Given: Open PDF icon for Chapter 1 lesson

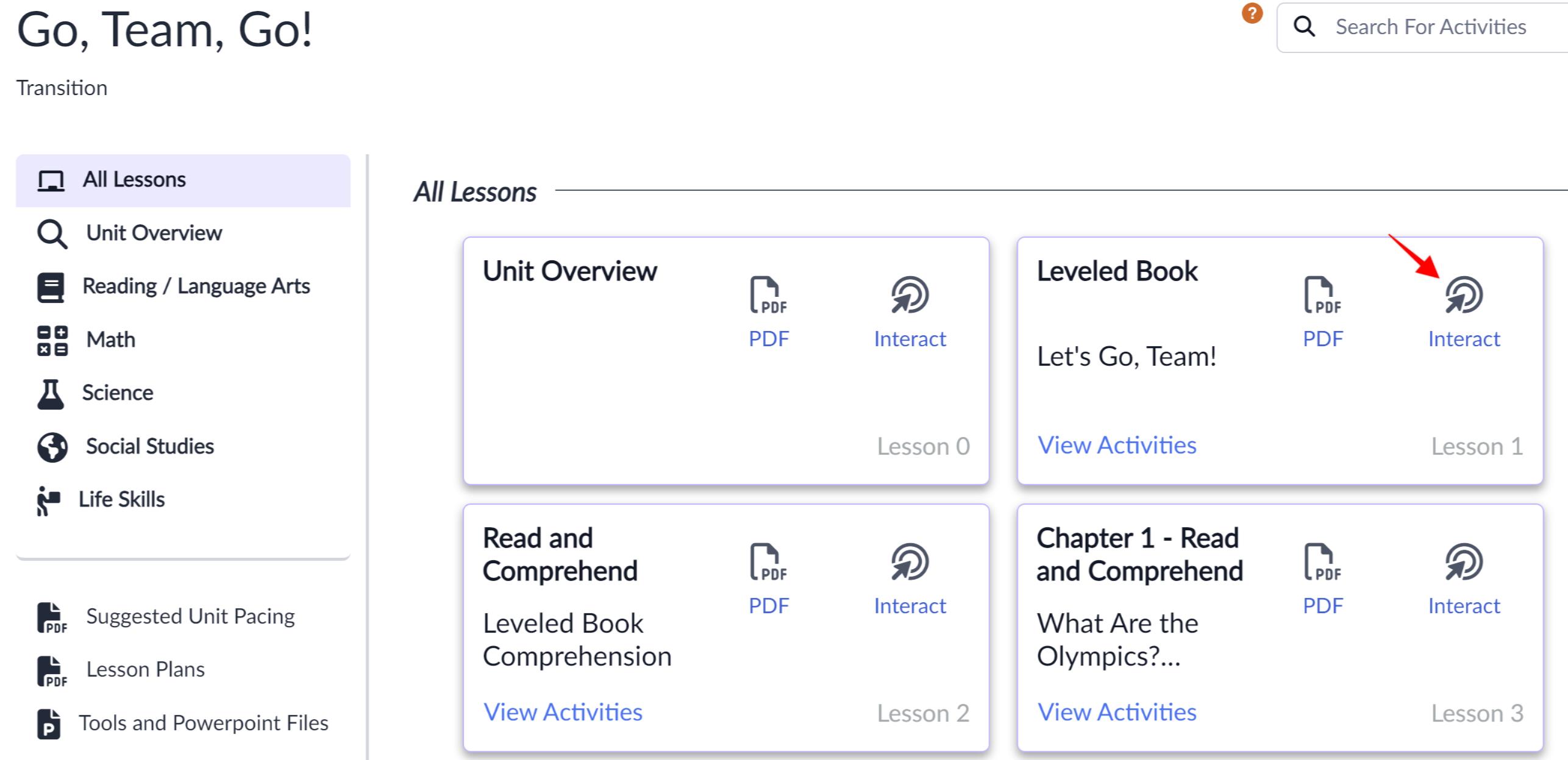Looking at the screenshot, I should pyautogui.click(x=1322, y=562).
